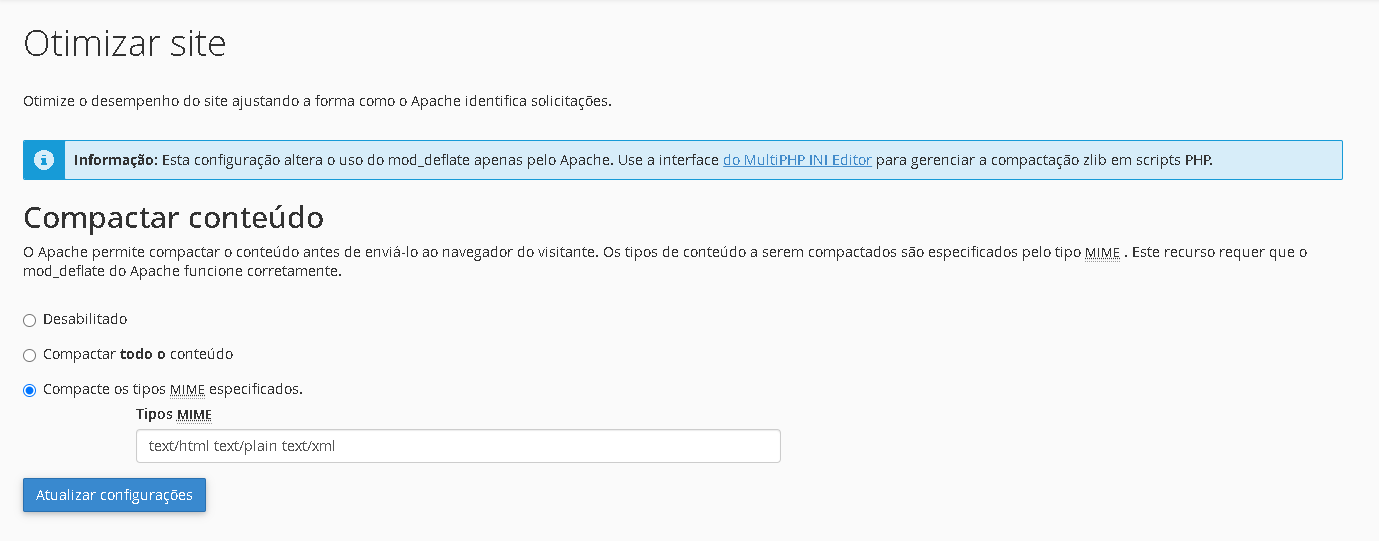
Task: Click the 'Tipos MIME' field label
Action: 174,414
